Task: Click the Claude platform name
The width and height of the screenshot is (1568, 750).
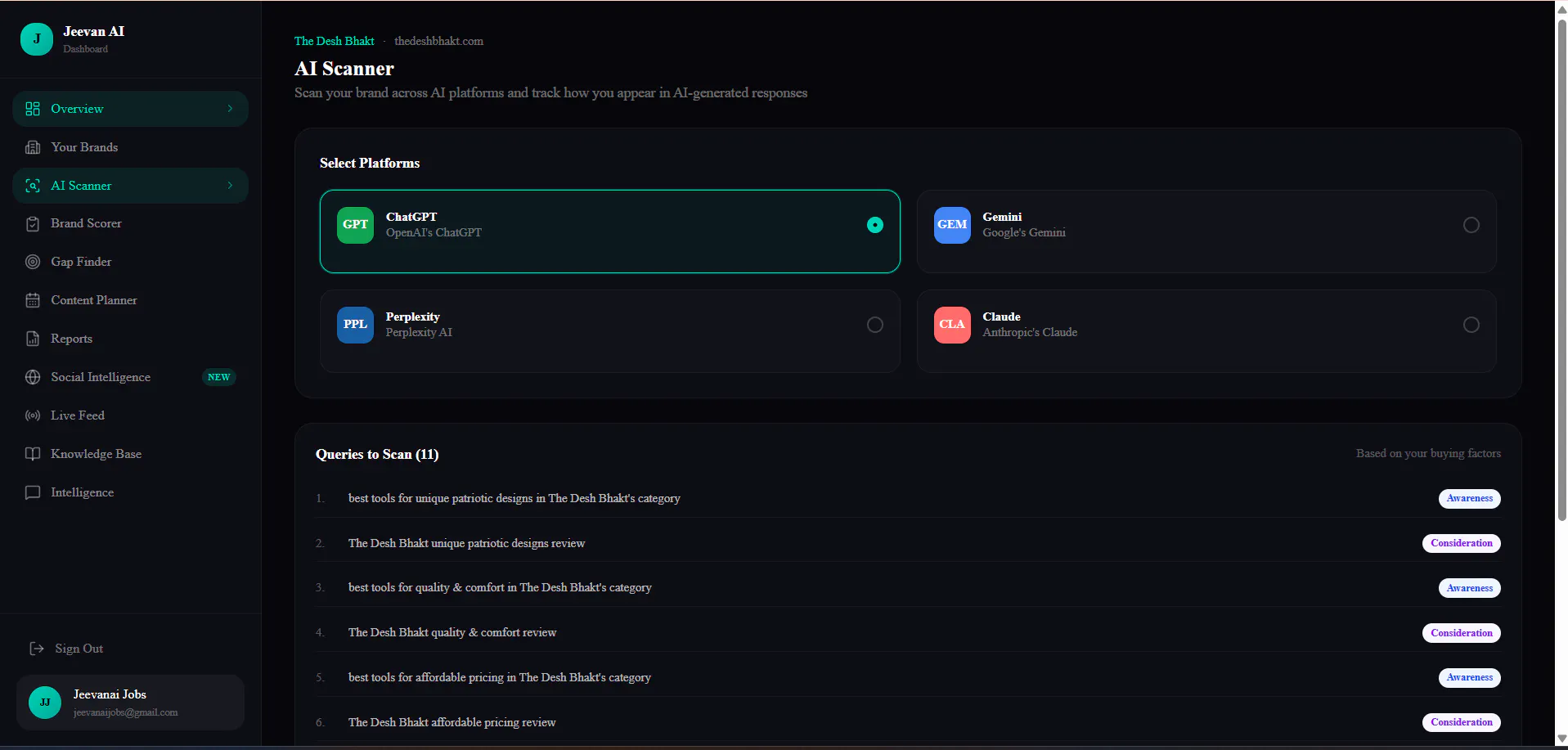Action: point(1001,317)
